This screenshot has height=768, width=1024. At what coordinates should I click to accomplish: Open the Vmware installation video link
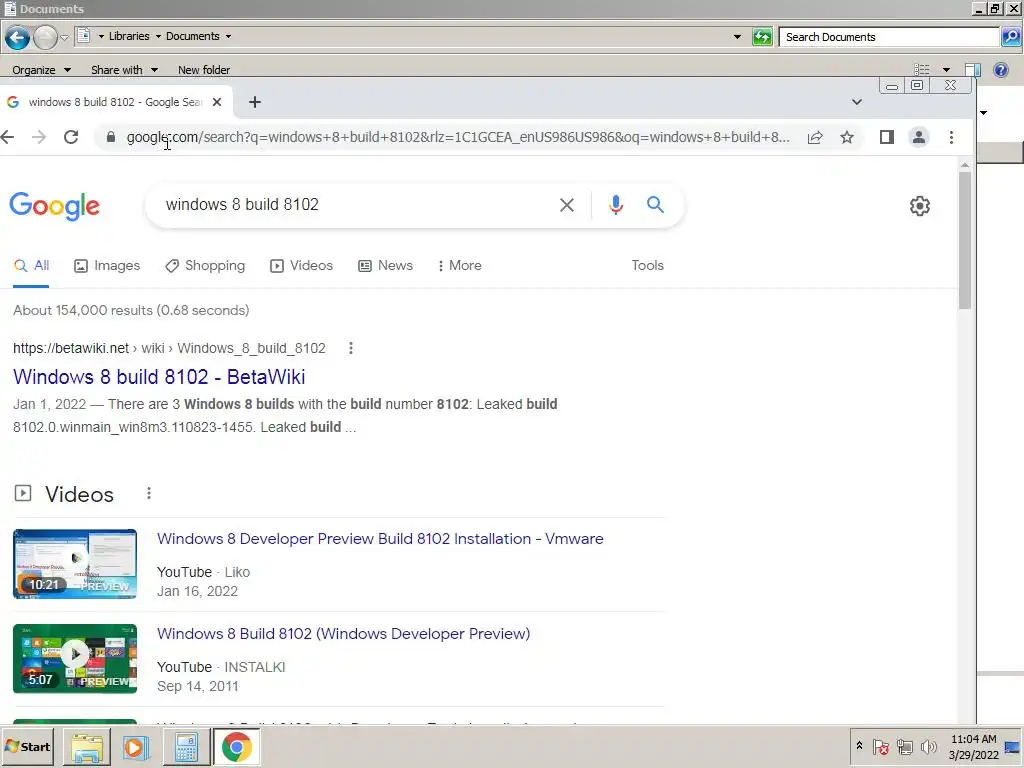coord(380,539)
